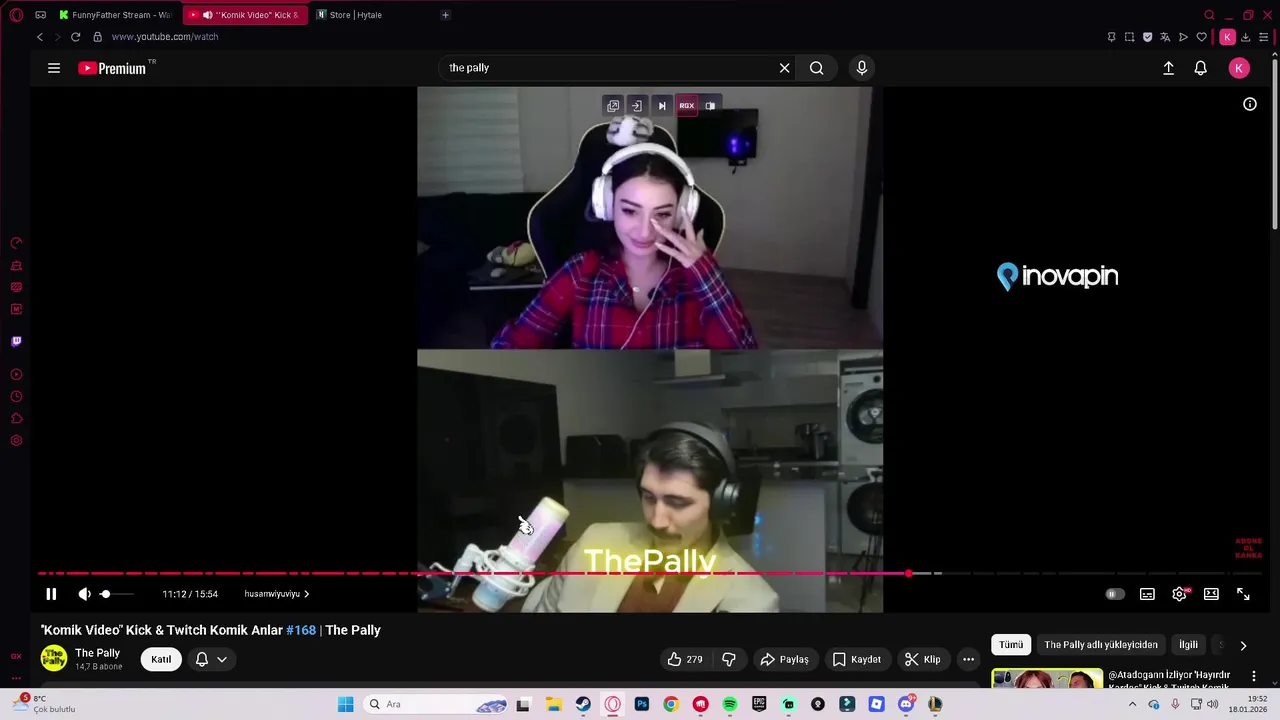1280x720 pixels.
Task: Open a new browser tab with plus
Action: [x=445, y=15]
